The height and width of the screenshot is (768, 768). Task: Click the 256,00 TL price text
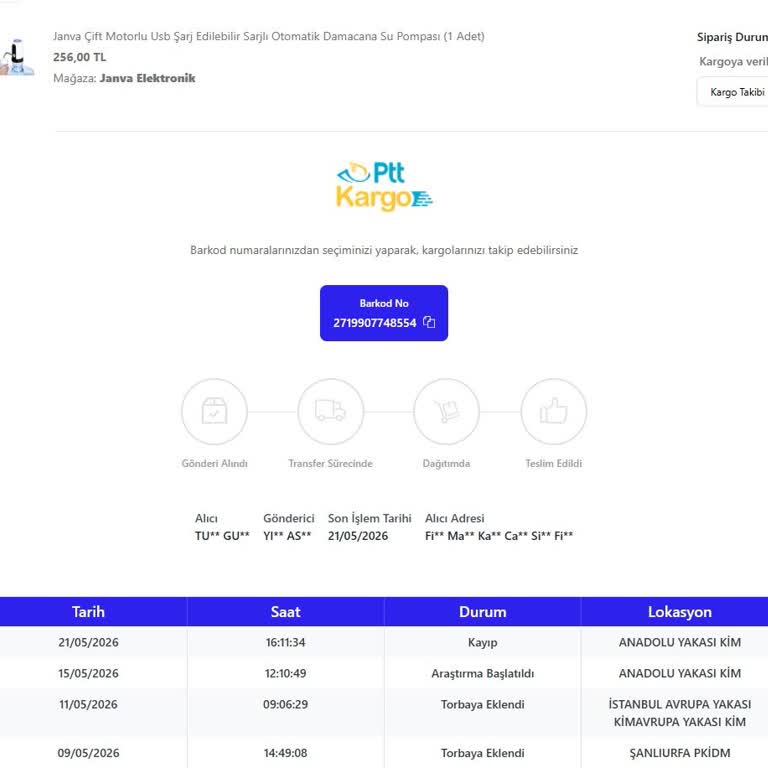79,57
